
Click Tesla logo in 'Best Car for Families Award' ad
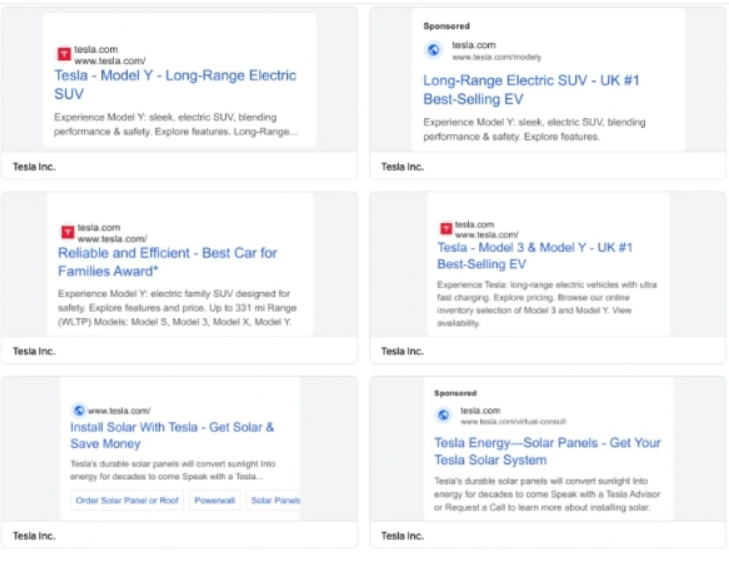(x=67, y=231)
